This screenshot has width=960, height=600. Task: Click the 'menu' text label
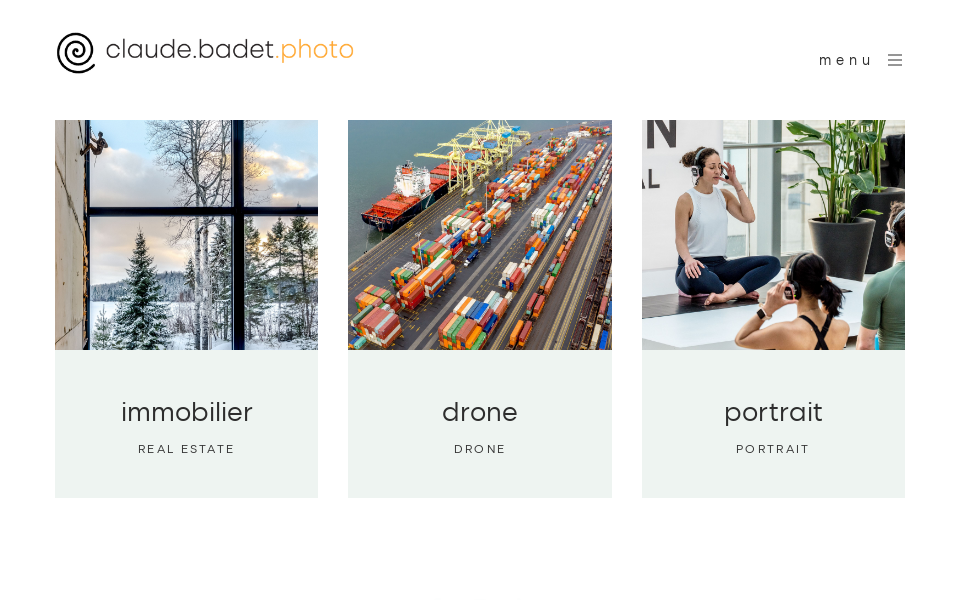845,60
